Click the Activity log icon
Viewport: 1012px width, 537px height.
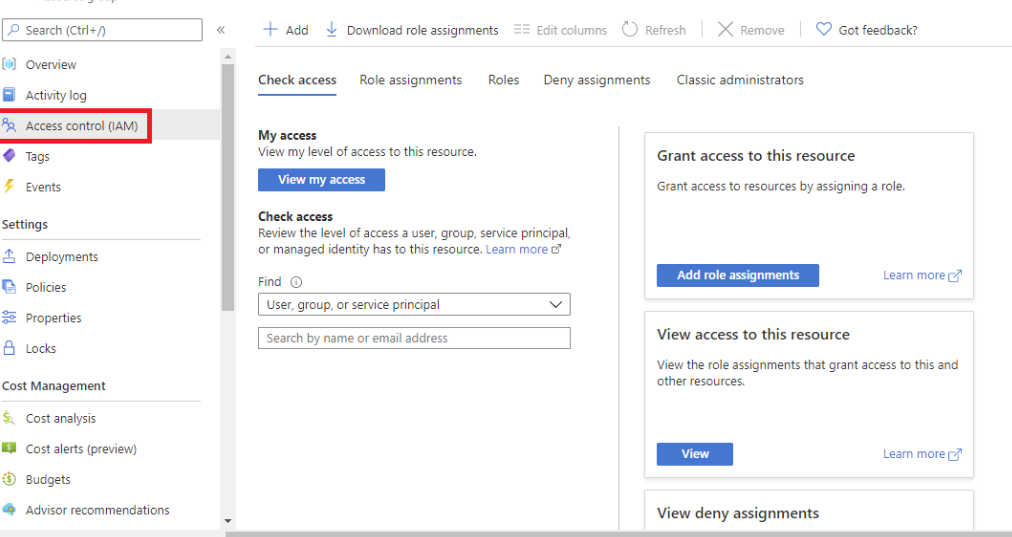click(x=9, y=95)
